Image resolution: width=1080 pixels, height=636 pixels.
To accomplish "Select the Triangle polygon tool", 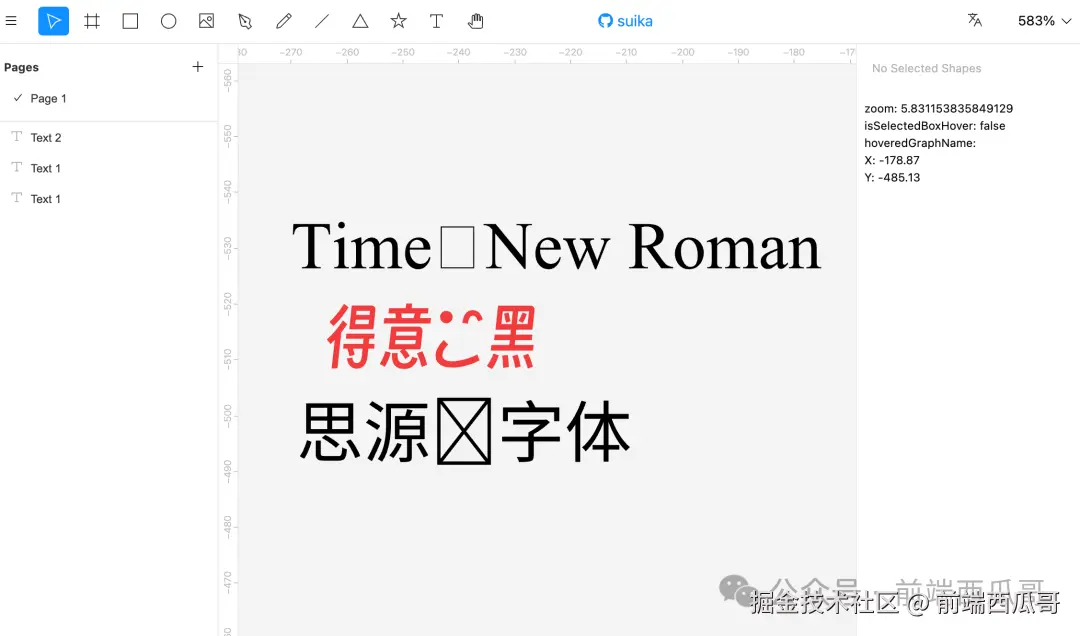I will tap(360, 21).
